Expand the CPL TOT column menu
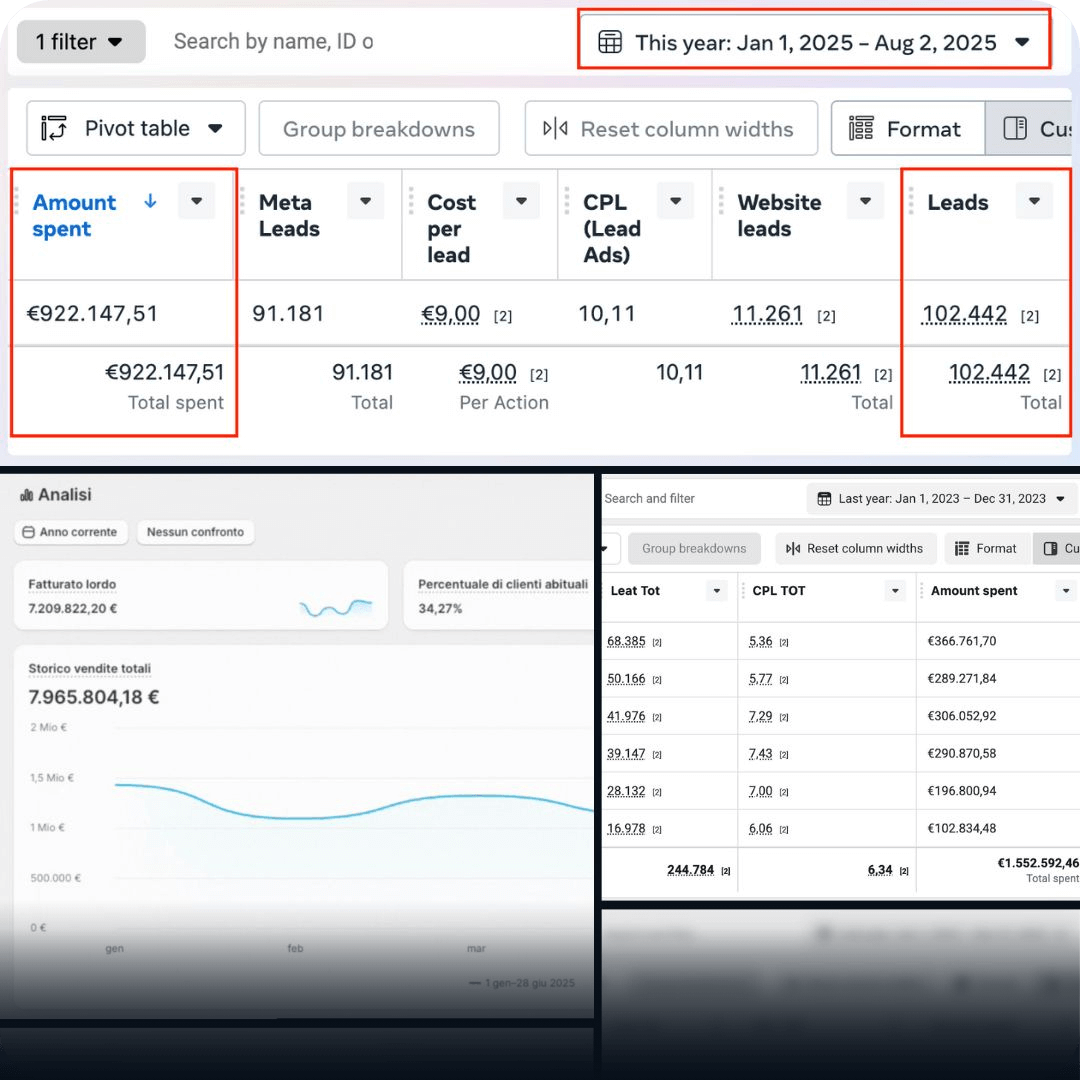1080x1080 pixels. tap(895, 591)
